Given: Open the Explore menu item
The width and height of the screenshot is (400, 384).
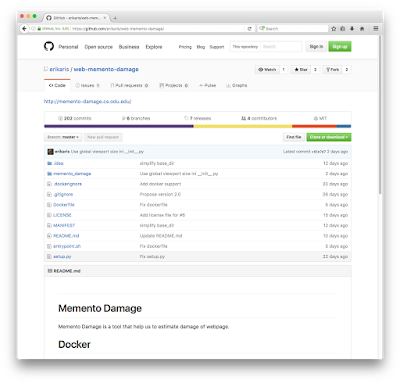Looking at the screenshot, I should coord(154,47).
